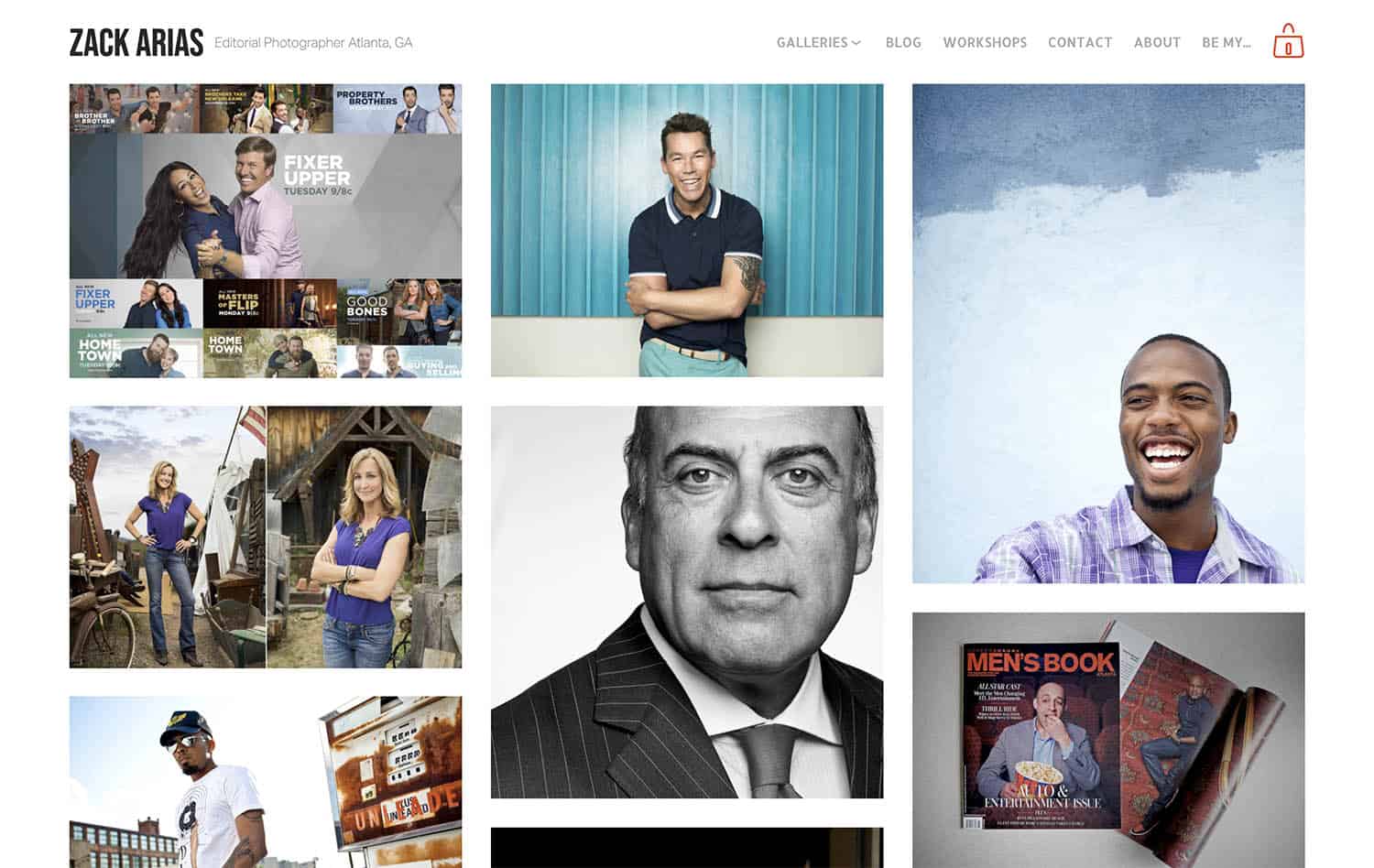Open the partially visible photo at bottom center
This screenshot has width=1374, height=868.
[x=687, y=852]
